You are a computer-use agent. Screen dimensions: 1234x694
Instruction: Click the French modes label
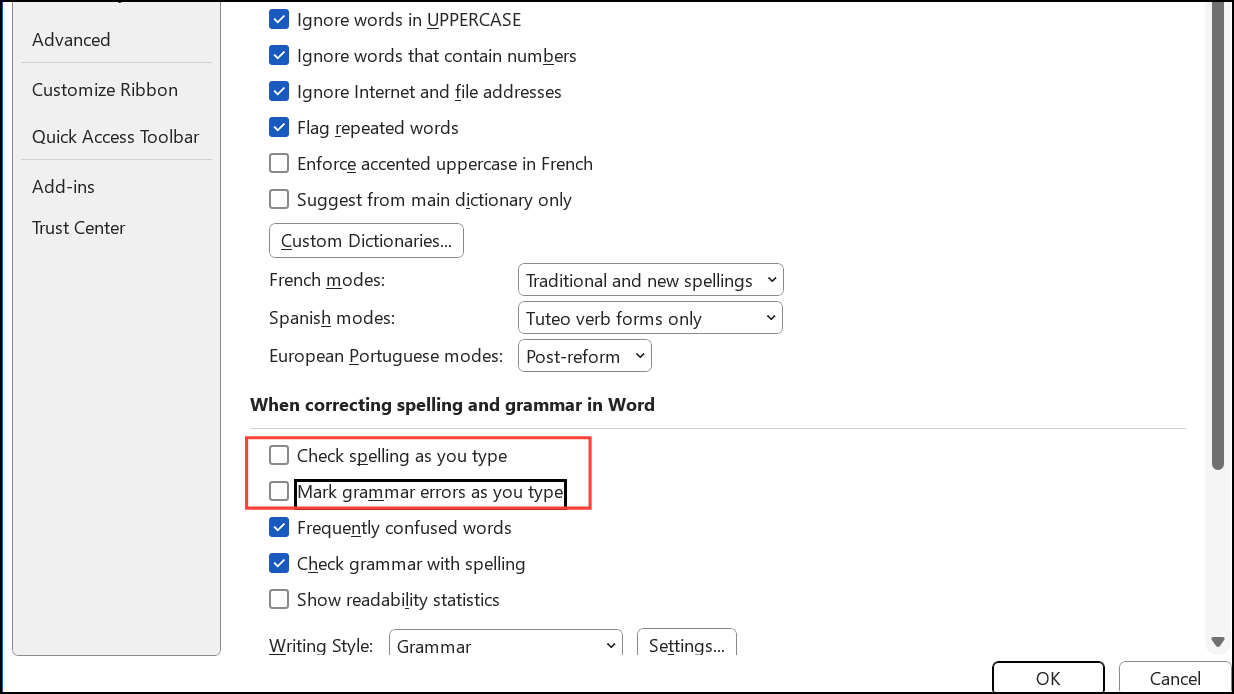(327, 280)
